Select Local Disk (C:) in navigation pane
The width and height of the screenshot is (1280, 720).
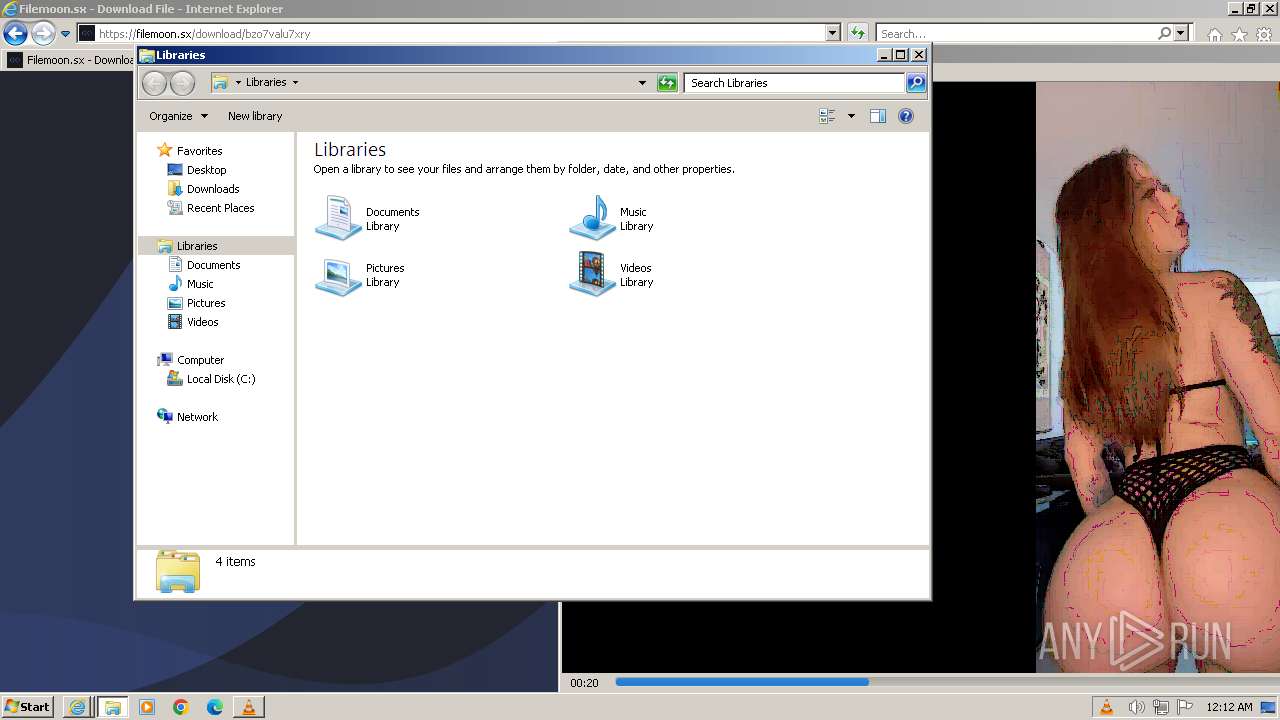pos(220,379)
